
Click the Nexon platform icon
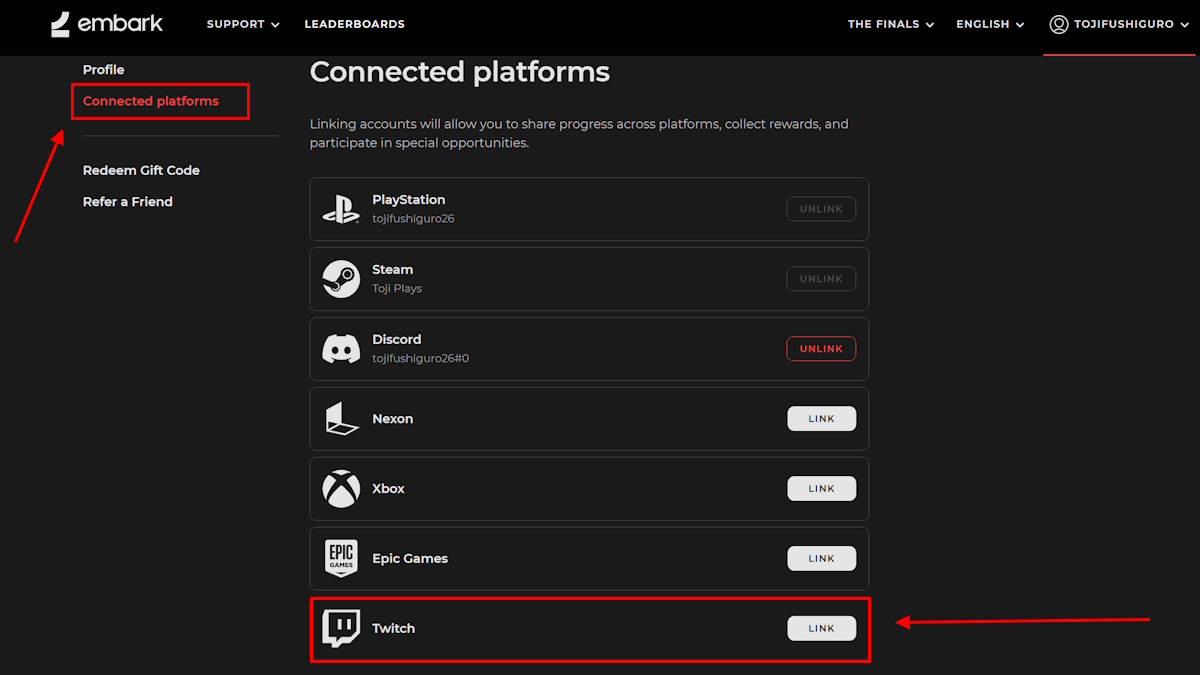[x=341, y=419]
